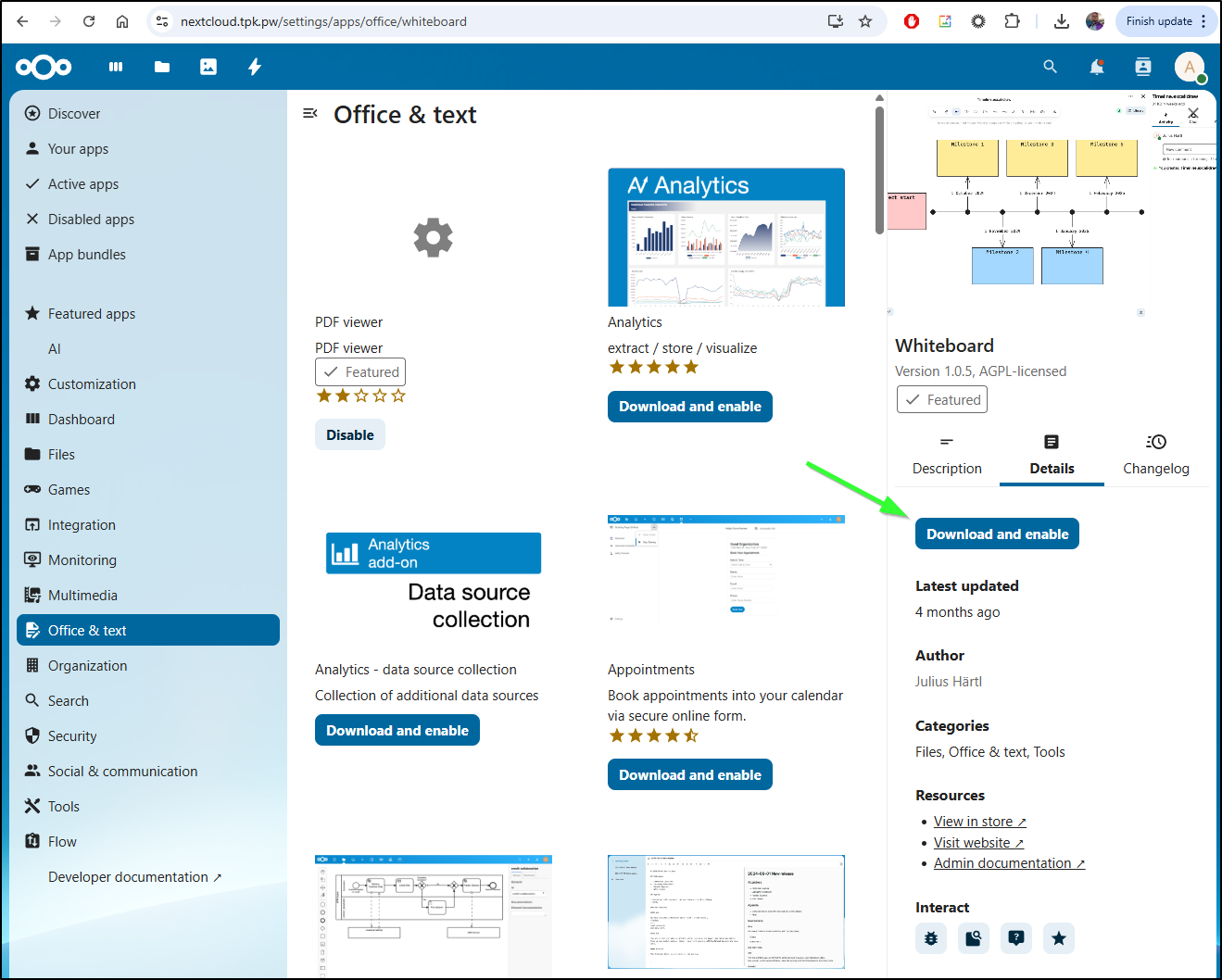Open the Tools category
1222x980 pixels.
[x=148, y=807]
